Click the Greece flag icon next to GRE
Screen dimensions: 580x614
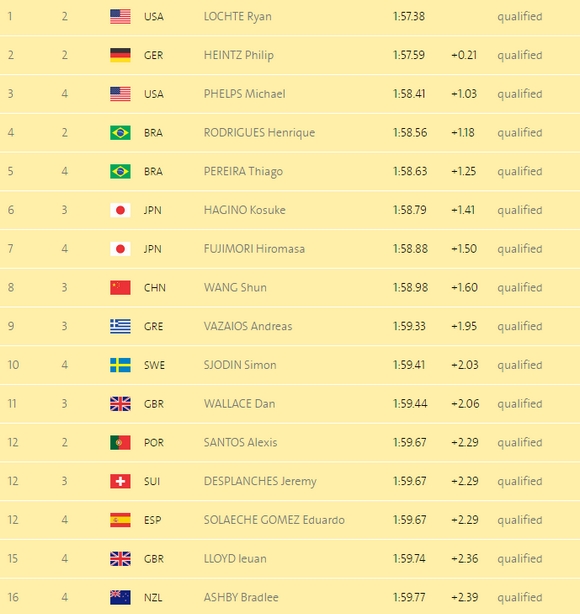[120, 326]
